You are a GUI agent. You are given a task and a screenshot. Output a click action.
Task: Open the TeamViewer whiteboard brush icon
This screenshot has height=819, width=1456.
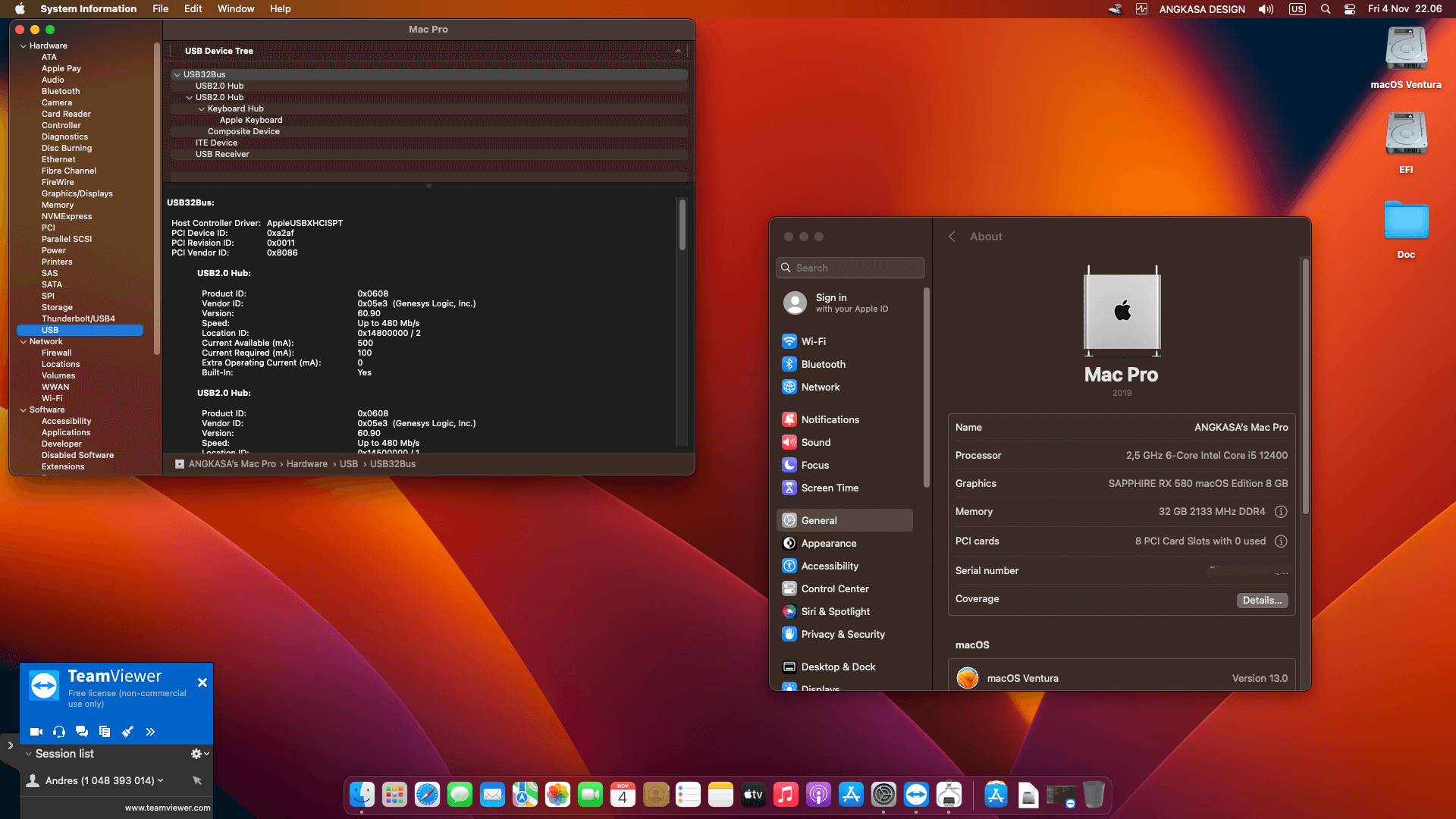[127, 732]
